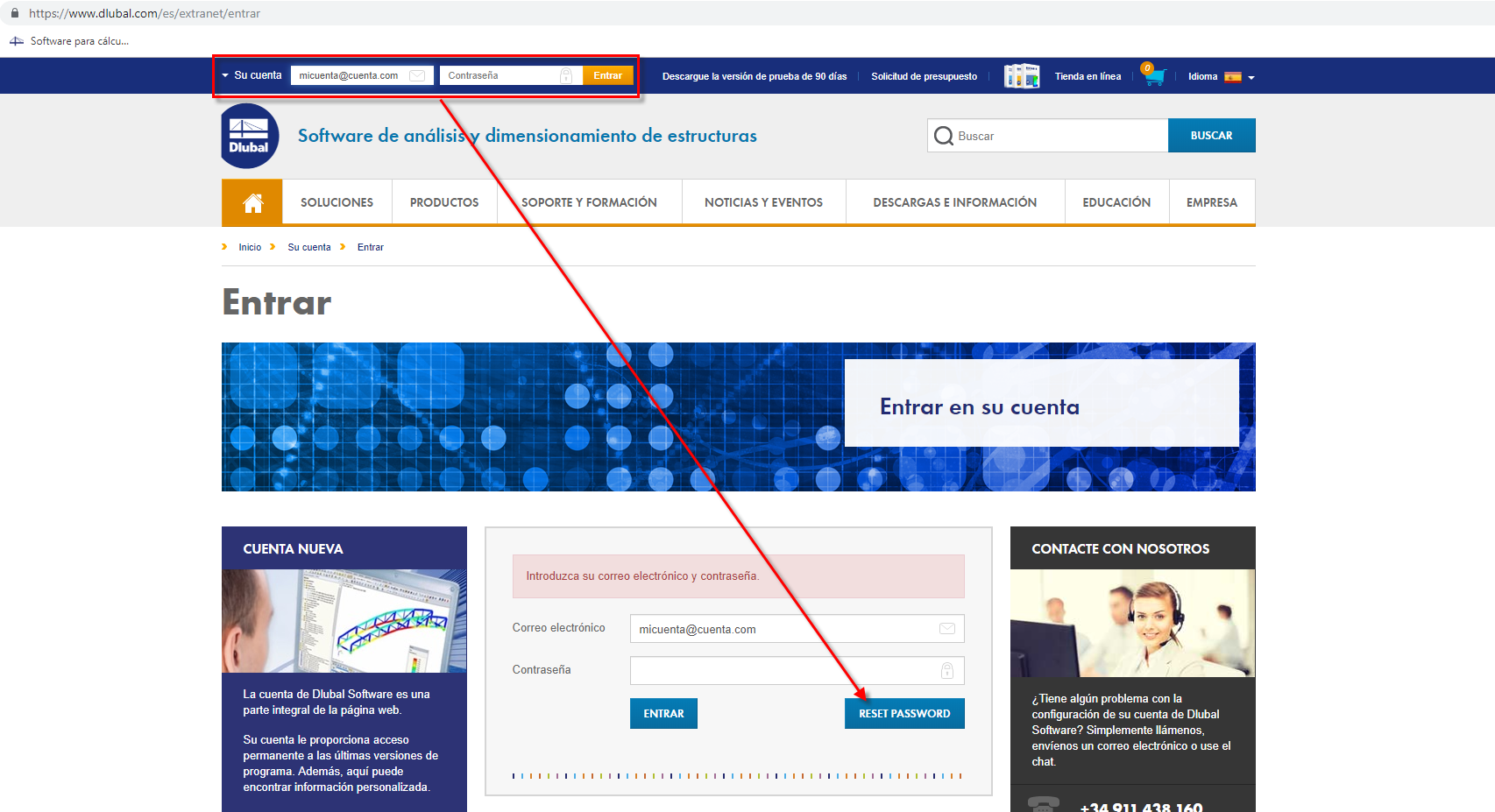This screenshot has height=812, width=1495.
Task: Open the SOLUCIONES menu
Action: [337, 202]
